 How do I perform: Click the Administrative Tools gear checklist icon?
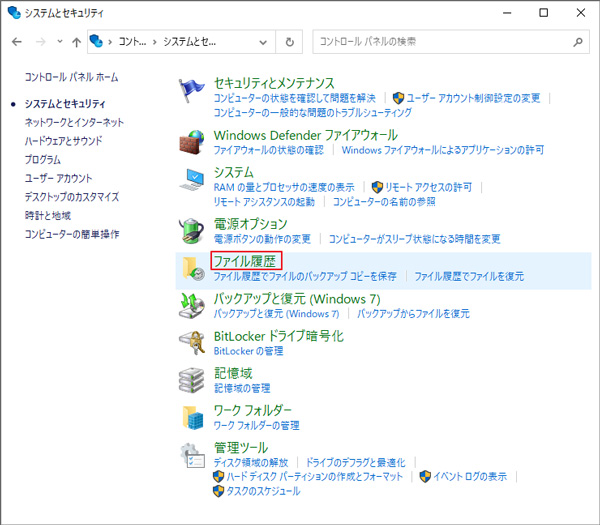[x=192, y=455]
